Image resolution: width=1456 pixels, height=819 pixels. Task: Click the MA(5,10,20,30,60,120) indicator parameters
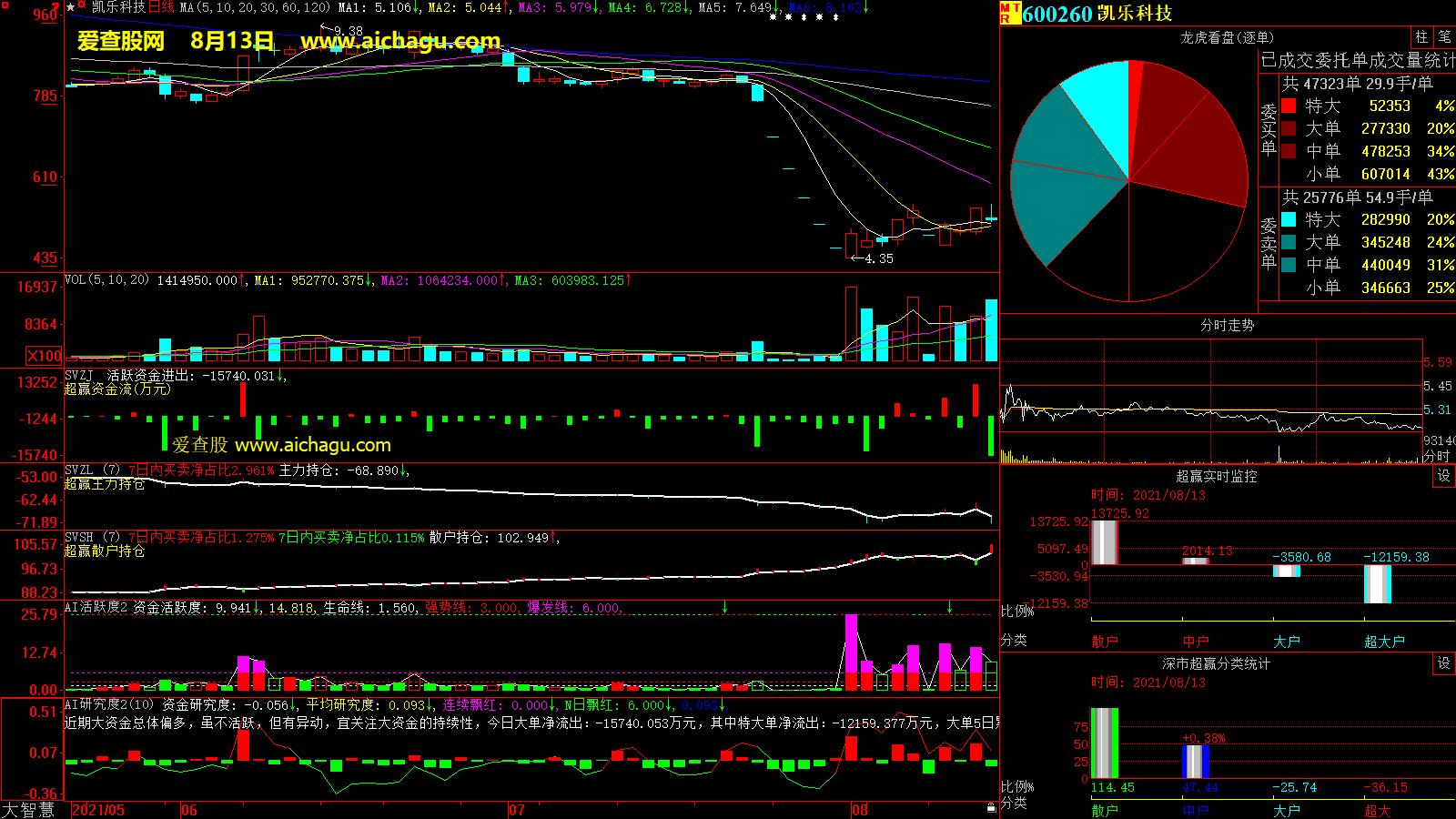255,7
